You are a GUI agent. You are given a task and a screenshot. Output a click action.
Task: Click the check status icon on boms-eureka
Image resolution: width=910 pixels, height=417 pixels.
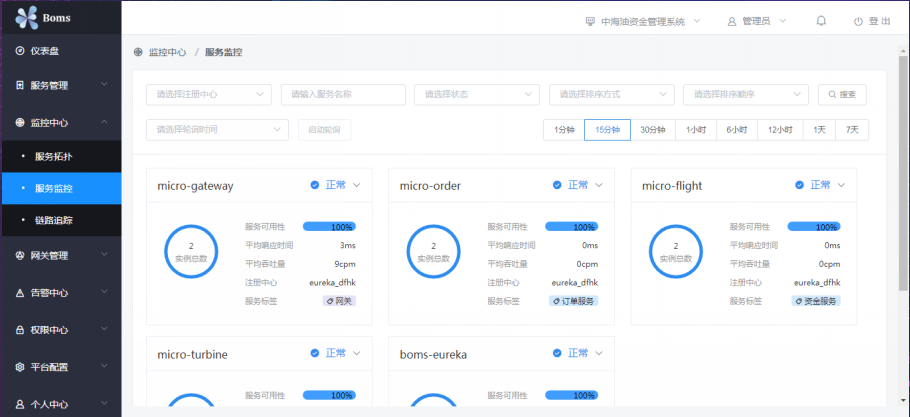pos(557,353)
